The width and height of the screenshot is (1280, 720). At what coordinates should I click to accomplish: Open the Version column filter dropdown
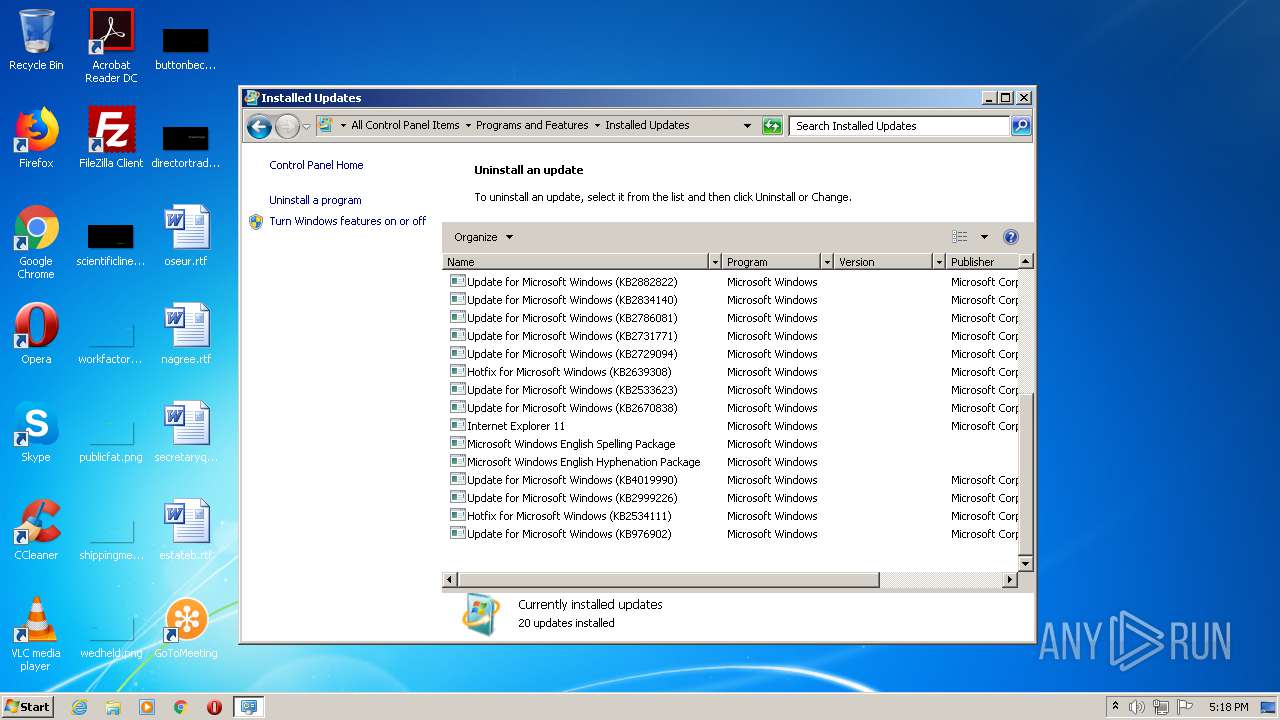[938, 262]
